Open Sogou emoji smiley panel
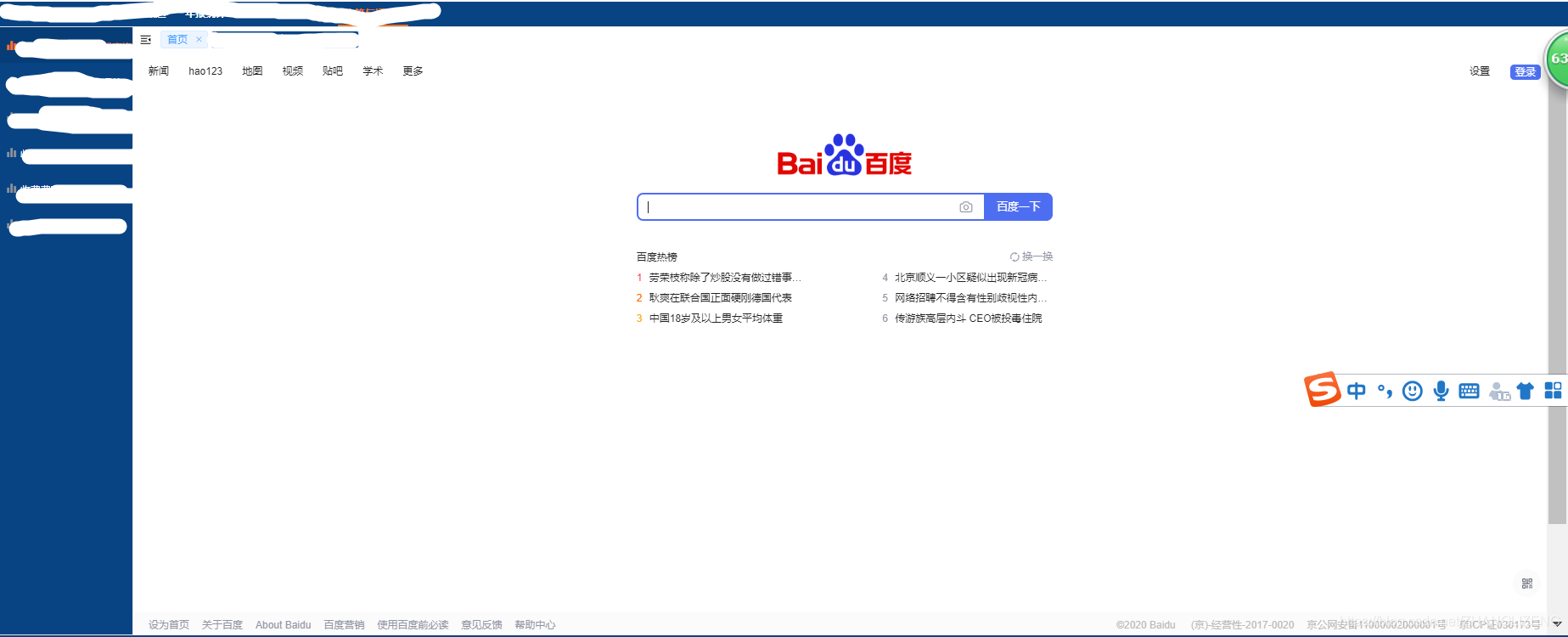 point(1413,391)
